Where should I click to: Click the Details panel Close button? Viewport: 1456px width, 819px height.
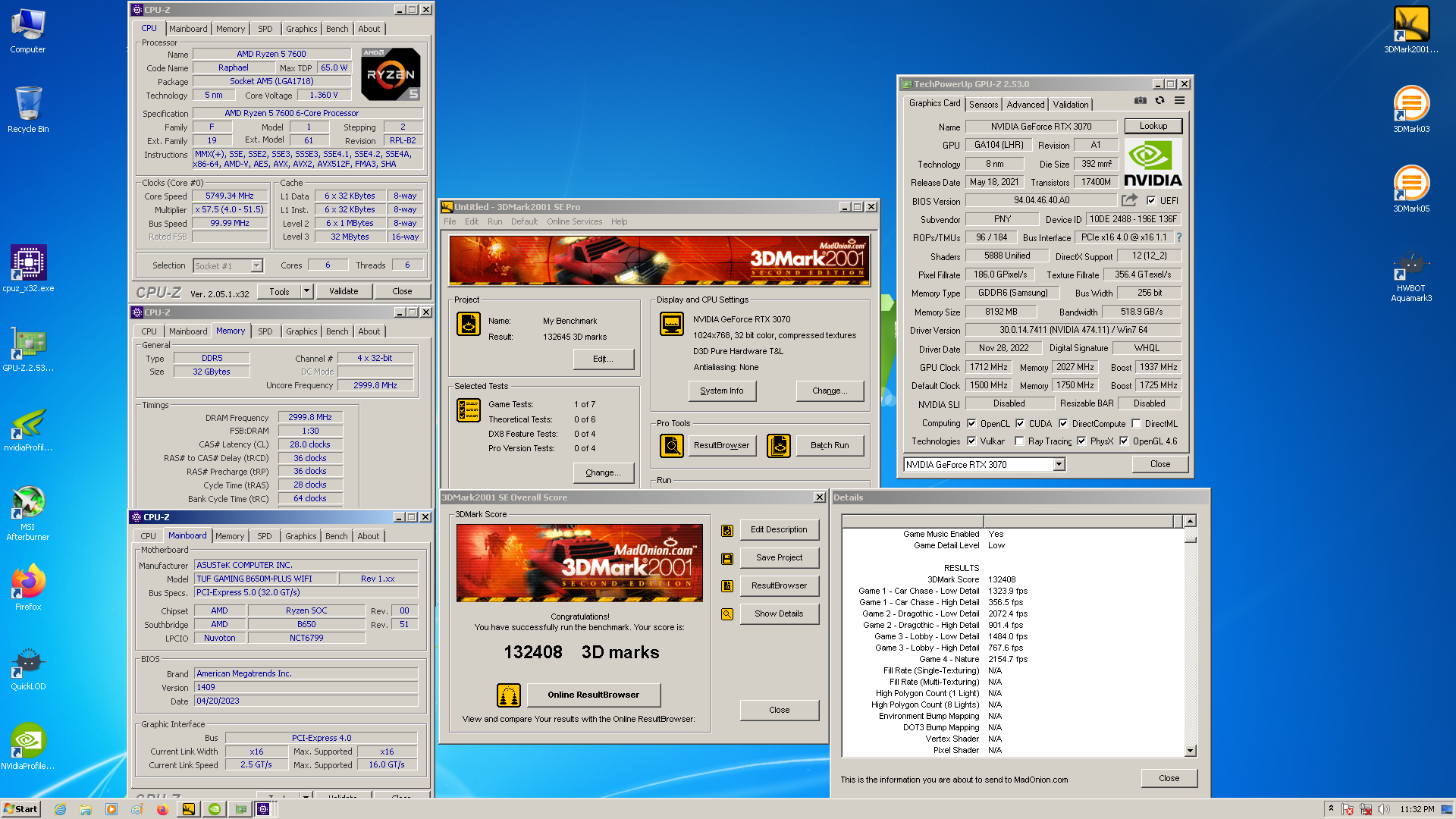click(1169, 779)
